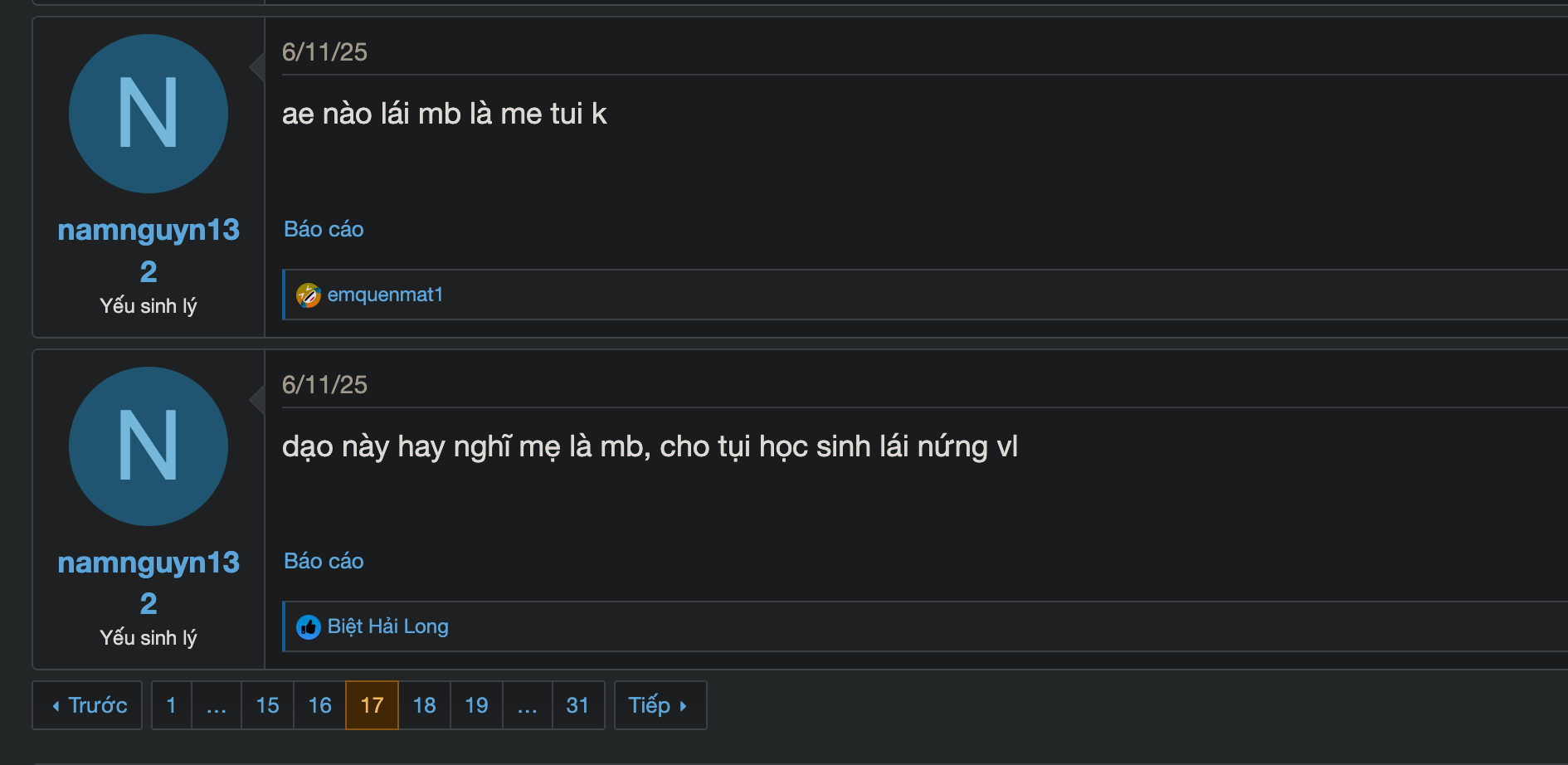Jump to page 1 of the thread
The height and width of the screenshot is (765, 1568).
tap(171, 704)
